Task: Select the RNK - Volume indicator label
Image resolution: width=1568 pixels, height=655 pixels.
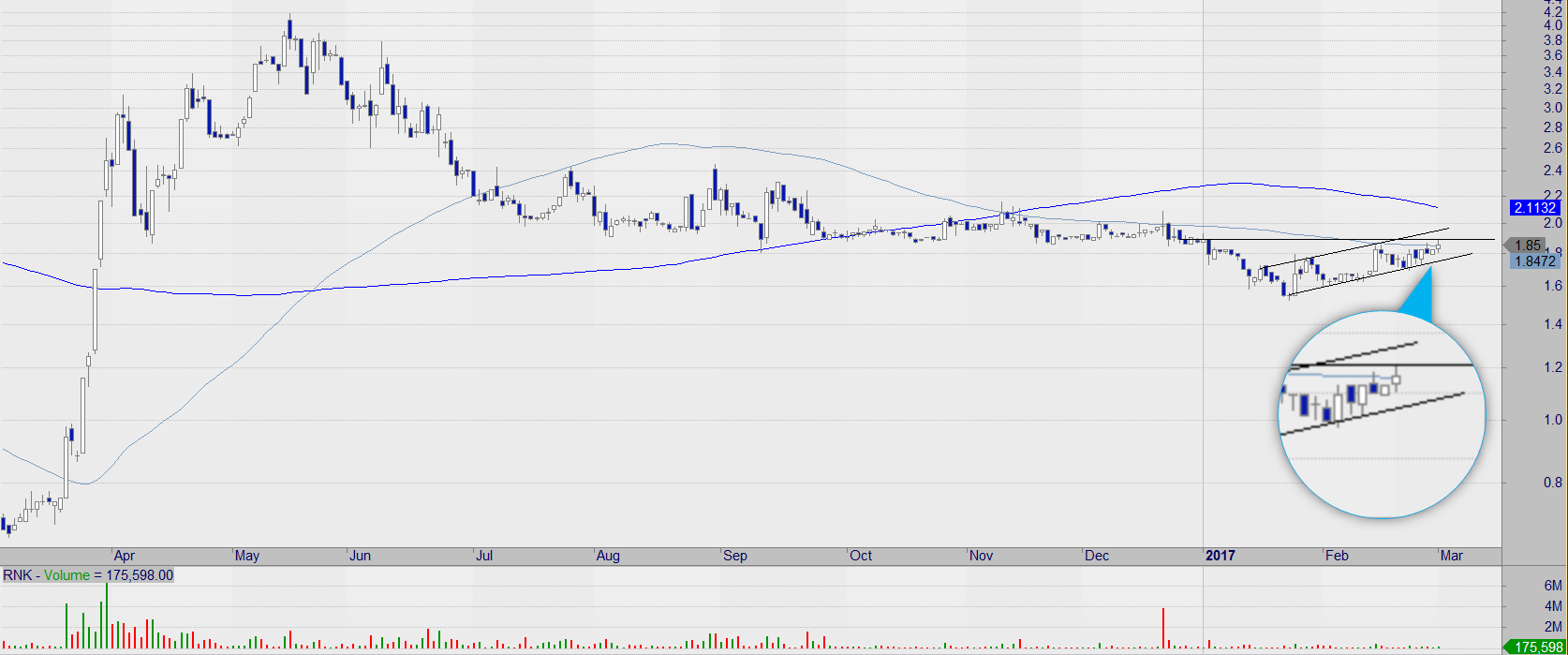Action: pos(88,575)
